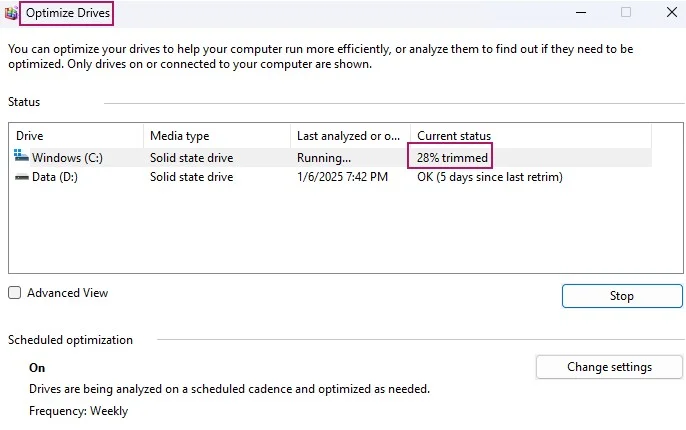Click the OK (5 days since last retrim) status
The image size is (686, 430).
(x=489, y=177)
